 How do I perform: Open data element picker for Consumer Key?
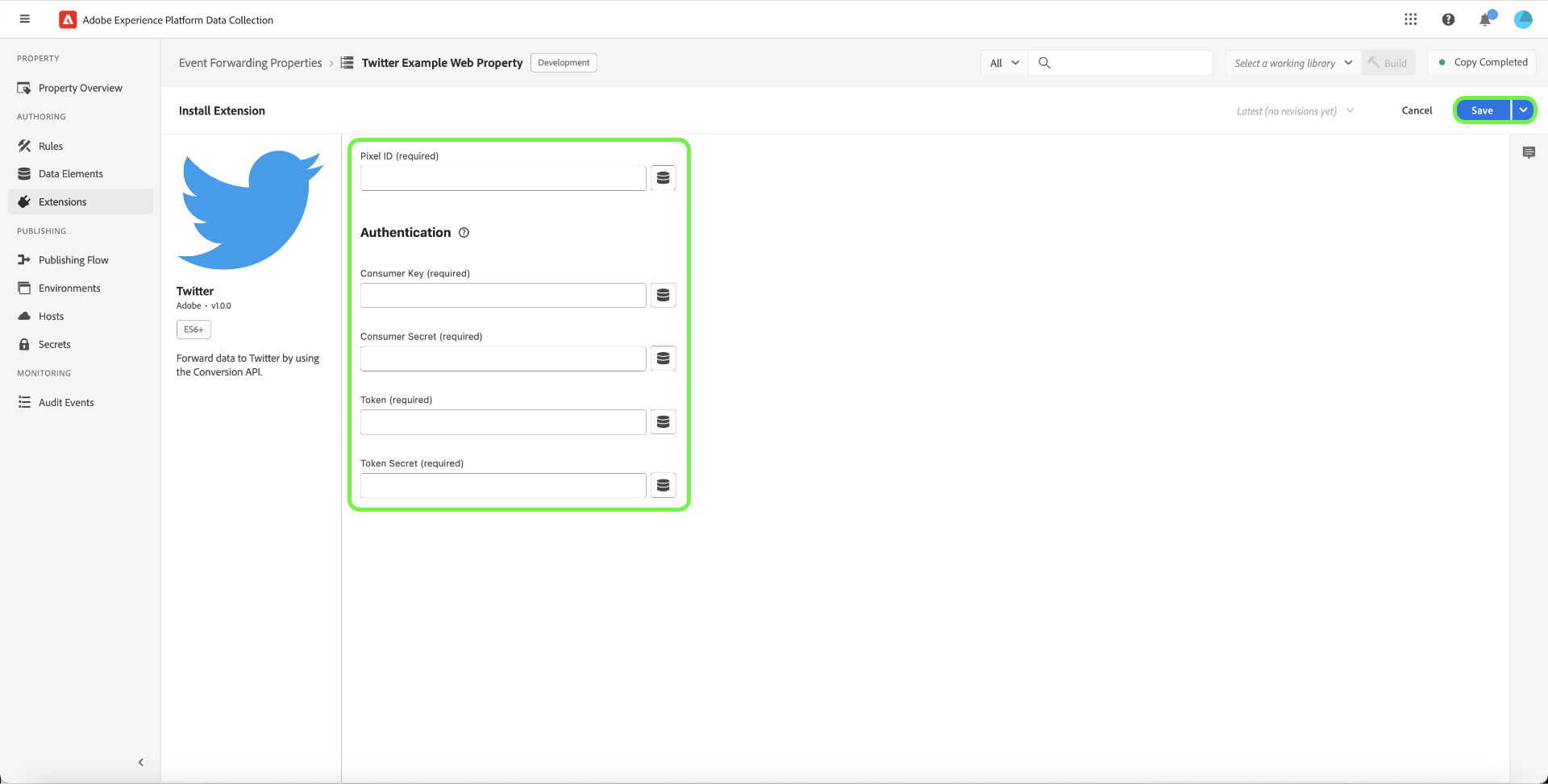(x=663, y=295)
